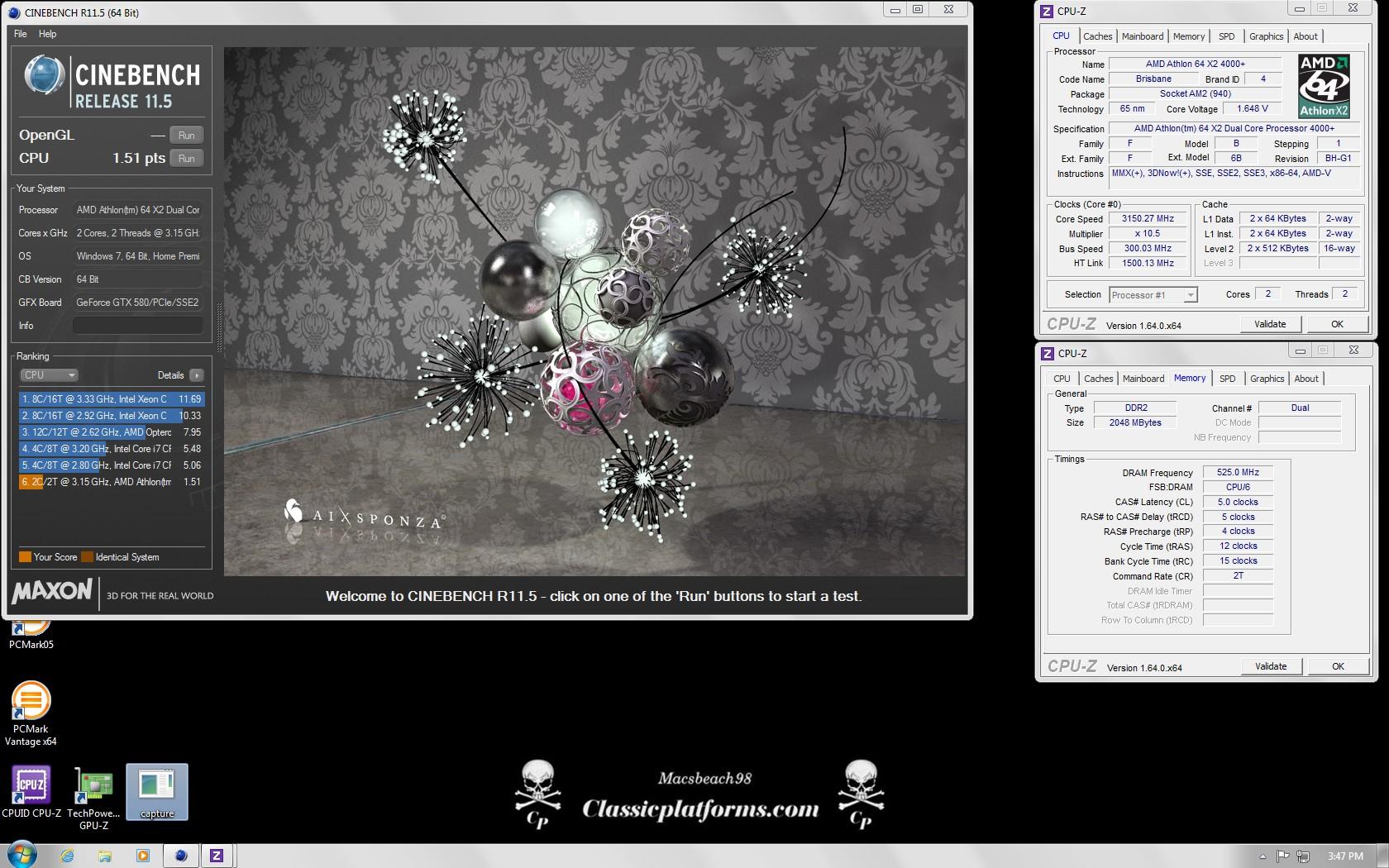Open the Help menu in Cinebench
1389x868 pixels.
[48, 34]
